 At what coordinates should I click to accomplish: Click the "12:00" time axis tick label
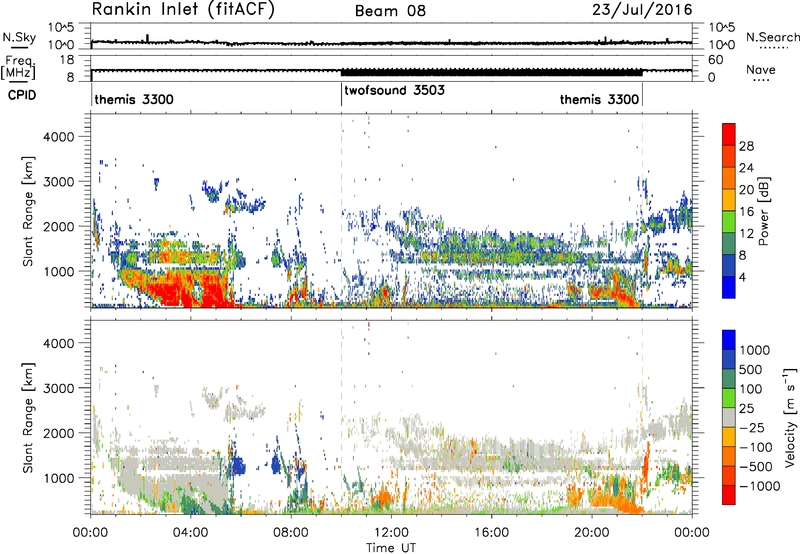tap(391, 533)
